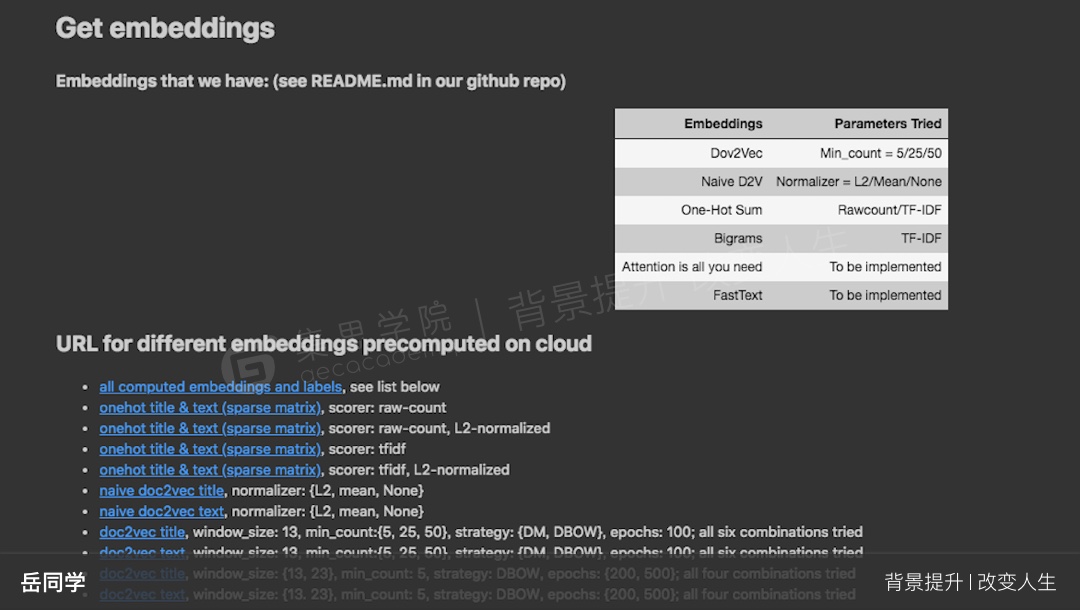The height and width of the screenshot is (610, 1080).
Task: Open the faded doc2vec title link with epochs {200, 500}
Action: coord(142,573)
